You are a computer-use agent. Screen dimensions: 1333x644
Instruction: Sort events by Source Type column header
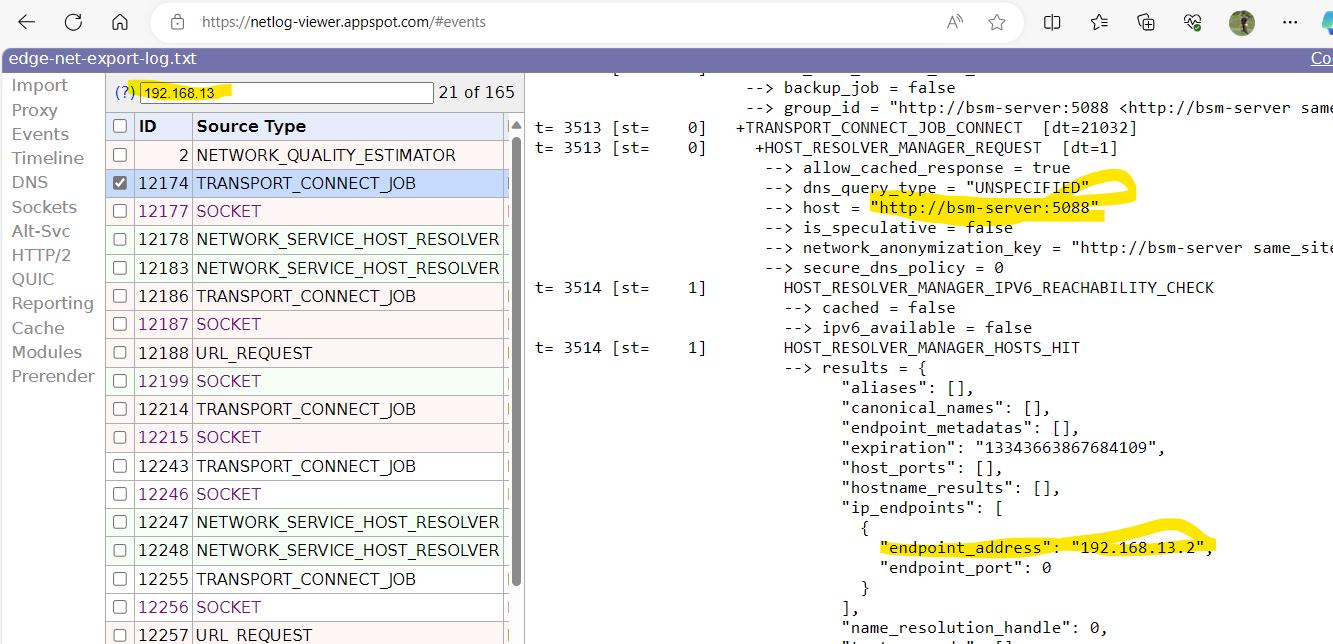coord(349,126)
